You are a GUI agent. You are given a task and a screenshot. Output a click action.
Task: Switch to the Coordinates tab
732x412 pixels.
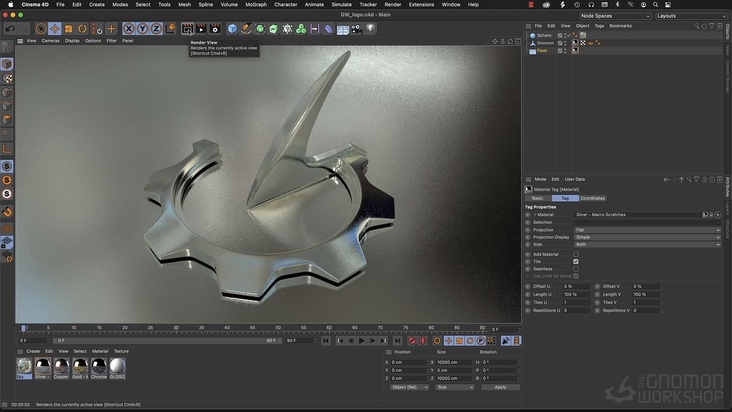click(593, 198)
